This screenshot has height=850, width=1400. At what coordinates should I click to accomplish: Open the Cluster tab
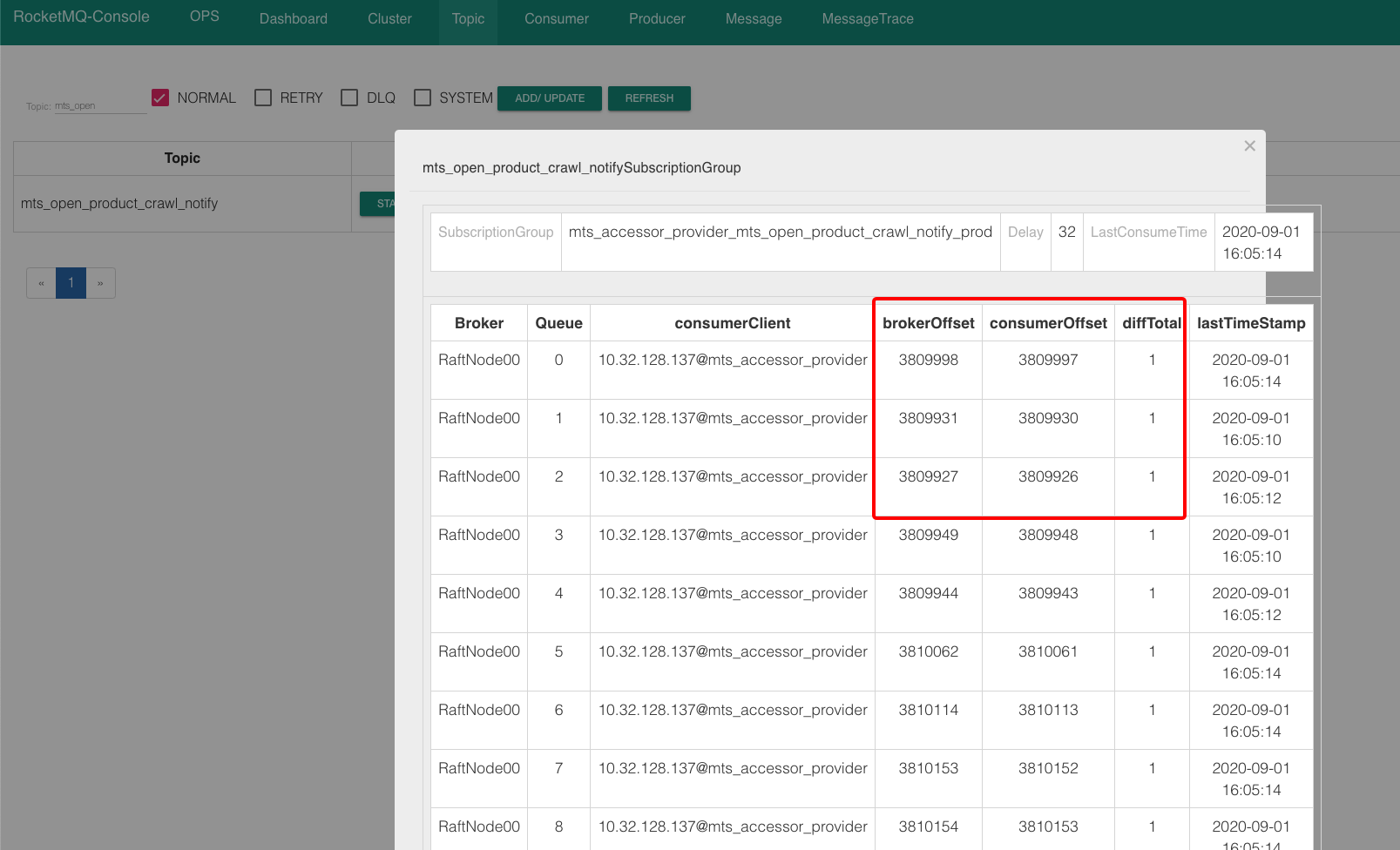point(389,19)
